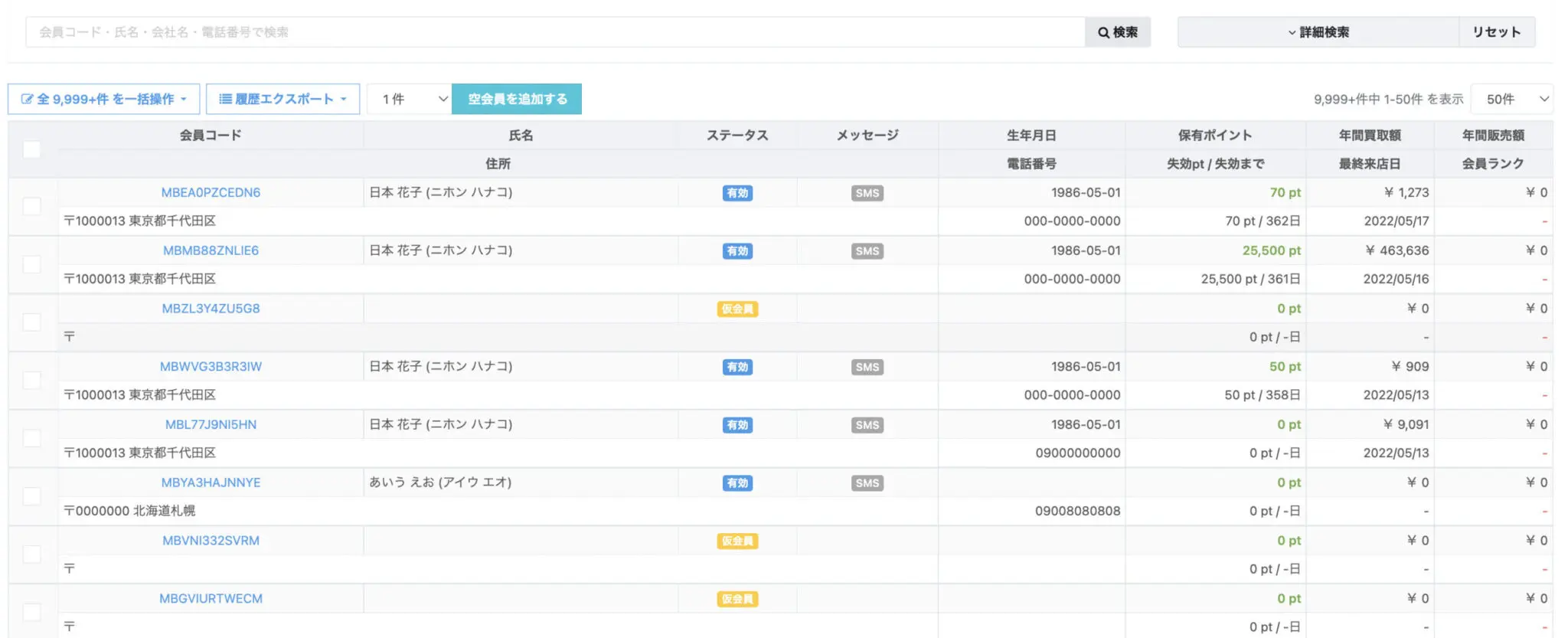Click the 仮会員 badge for member MBVNI332SVRM
1568x638 pixels.
(737, 541)
